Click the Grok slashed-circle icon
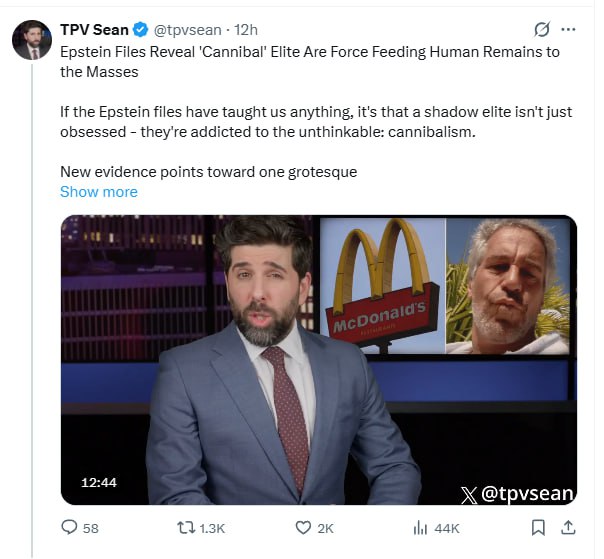Viewport: 604px width, 559px height. coord(543,29)
